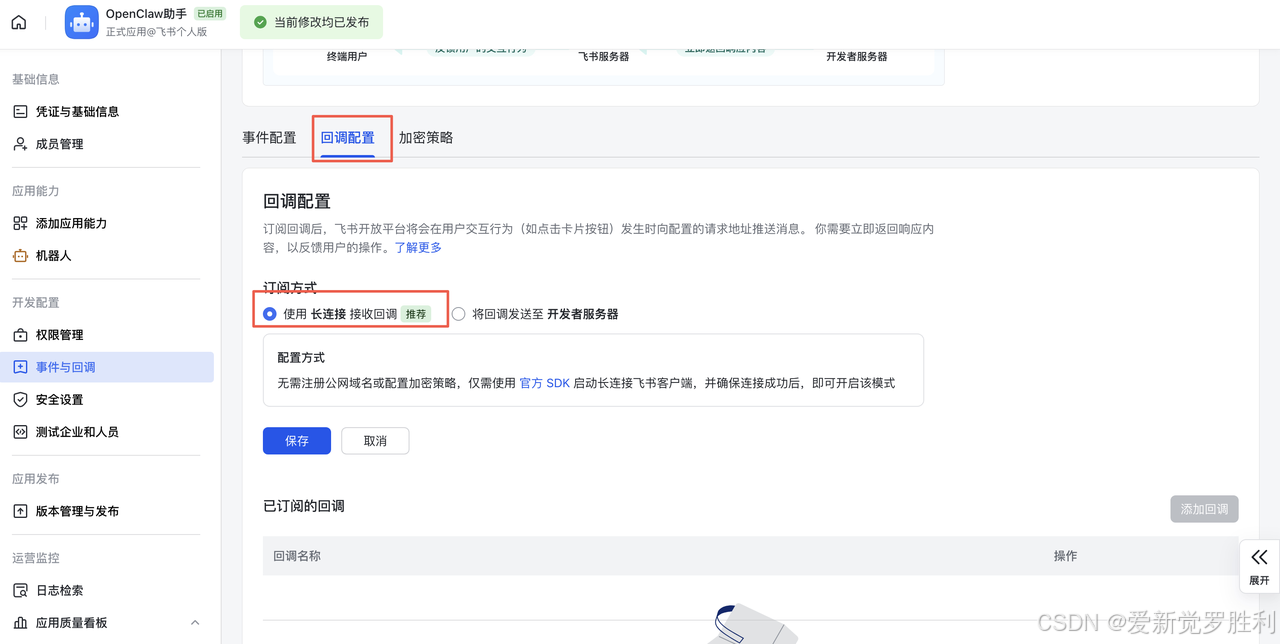Click the 正式应用@飞书个人版 subtitle
The height and width of the screenshot is (644, 1280).
coord(157,32)
